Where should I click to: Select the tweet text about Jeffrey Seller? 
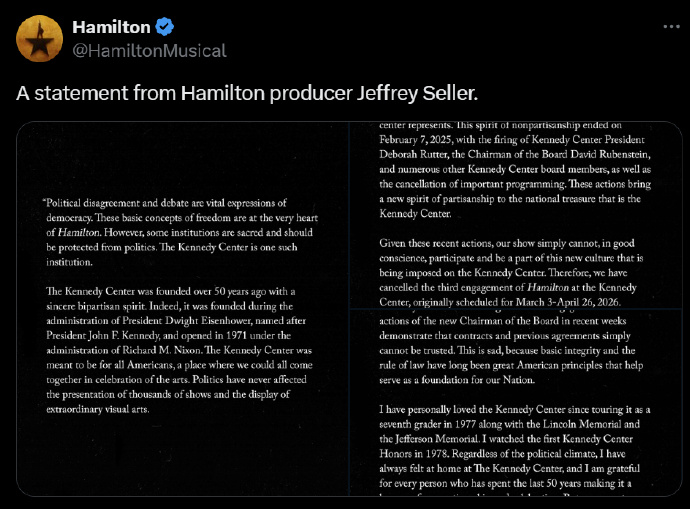[x=247, y=93]
